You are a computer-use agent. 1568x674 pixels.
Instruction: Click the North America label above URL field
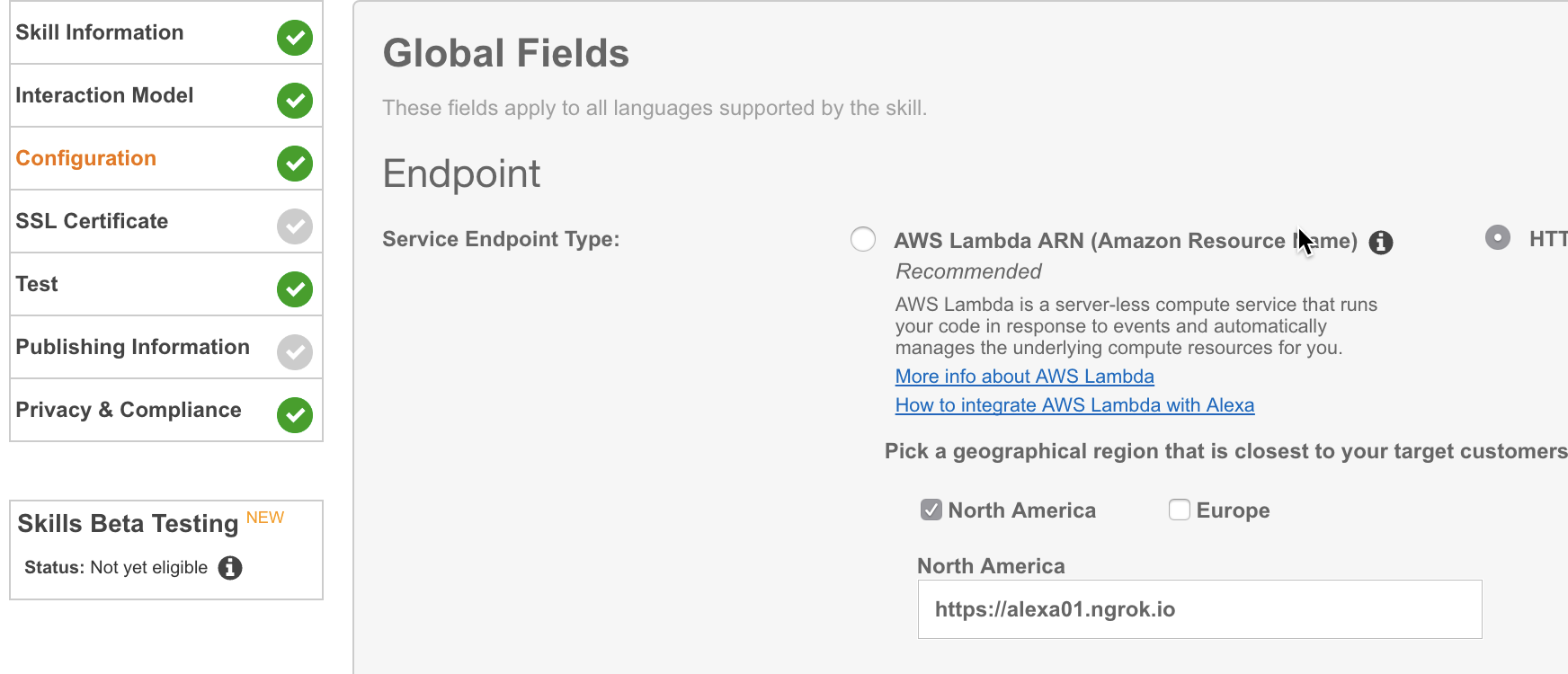point(991,566)
